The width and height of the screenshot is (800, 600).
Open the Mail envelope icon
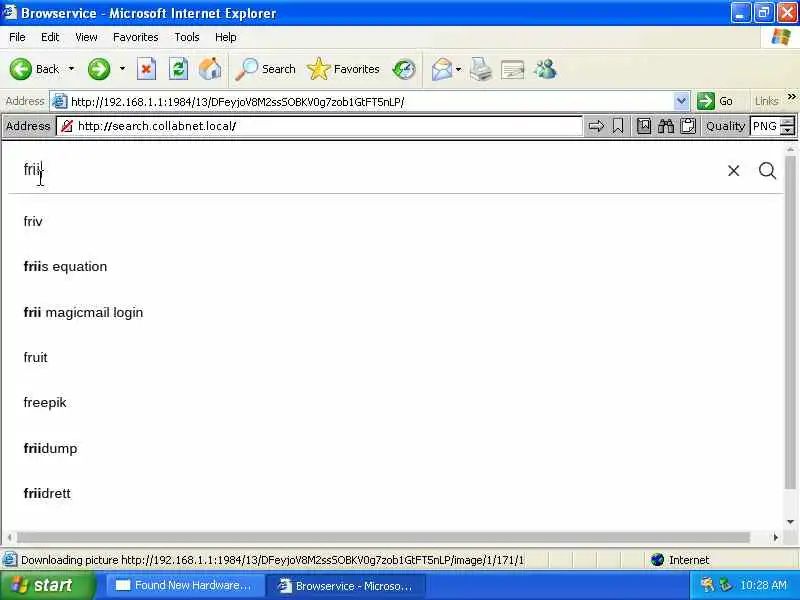coord(442,69)
